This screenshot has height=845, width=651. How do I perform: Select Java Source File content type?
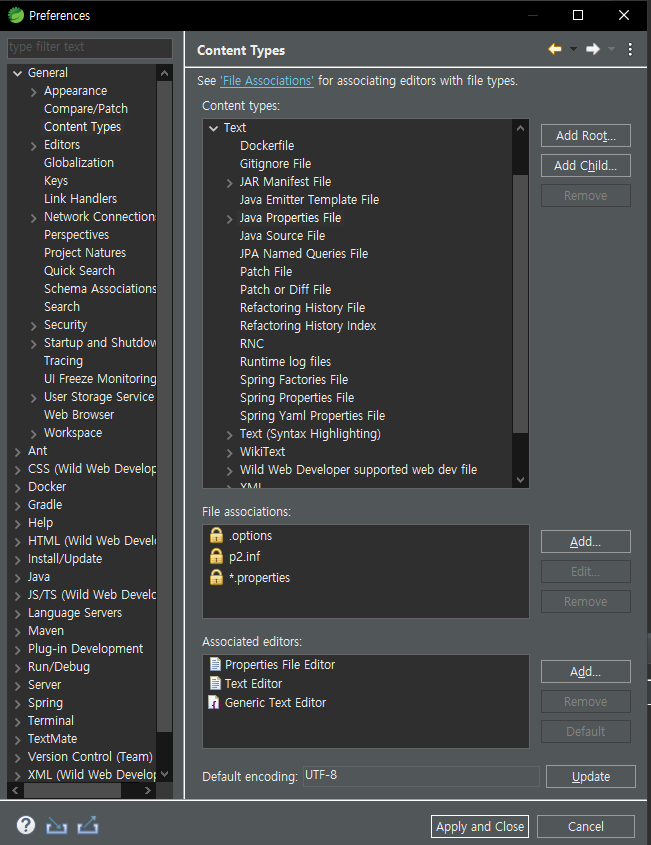[282, 236]
